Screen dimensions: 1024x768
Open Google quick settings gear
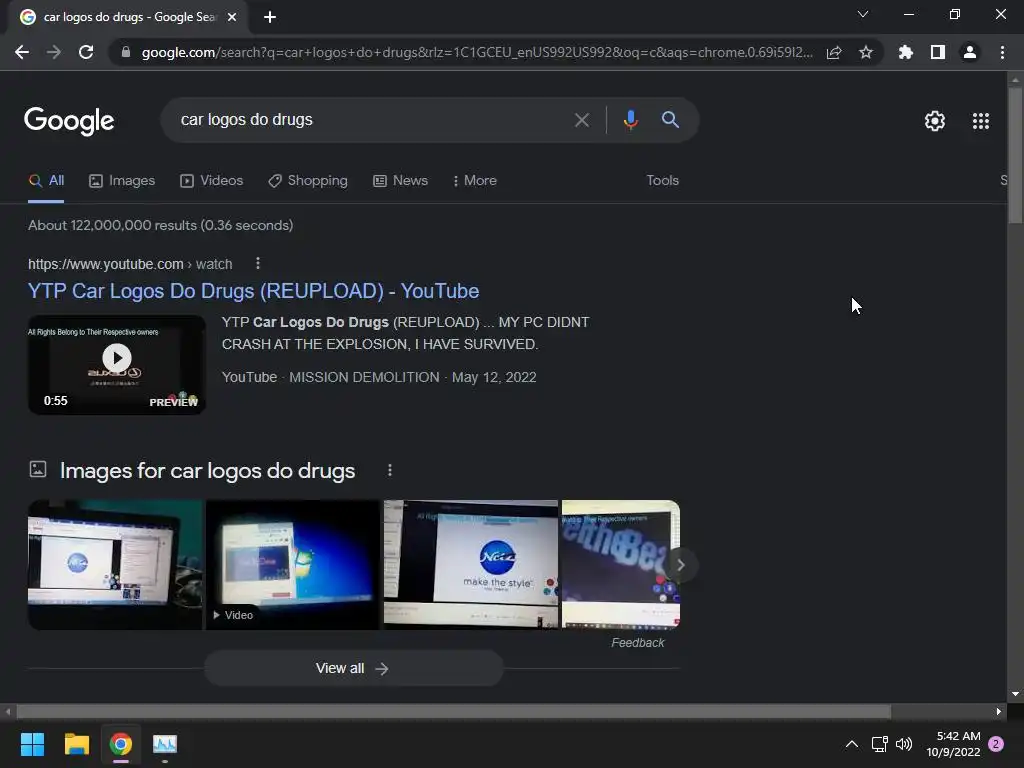(x=935, y=121)
